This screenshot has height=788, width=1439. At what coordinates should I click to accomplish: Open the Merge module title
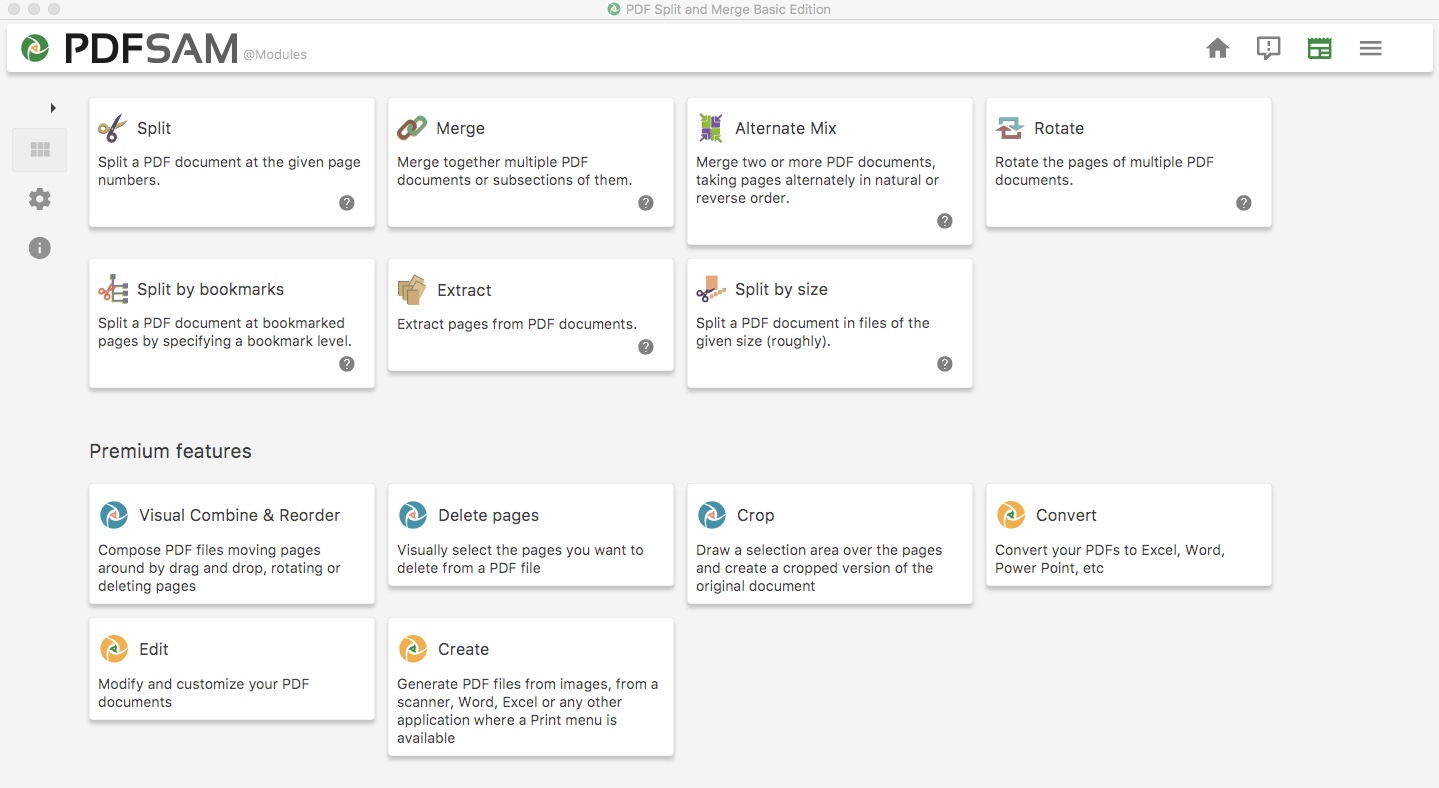pyautogui.click(x=460, y=128)
